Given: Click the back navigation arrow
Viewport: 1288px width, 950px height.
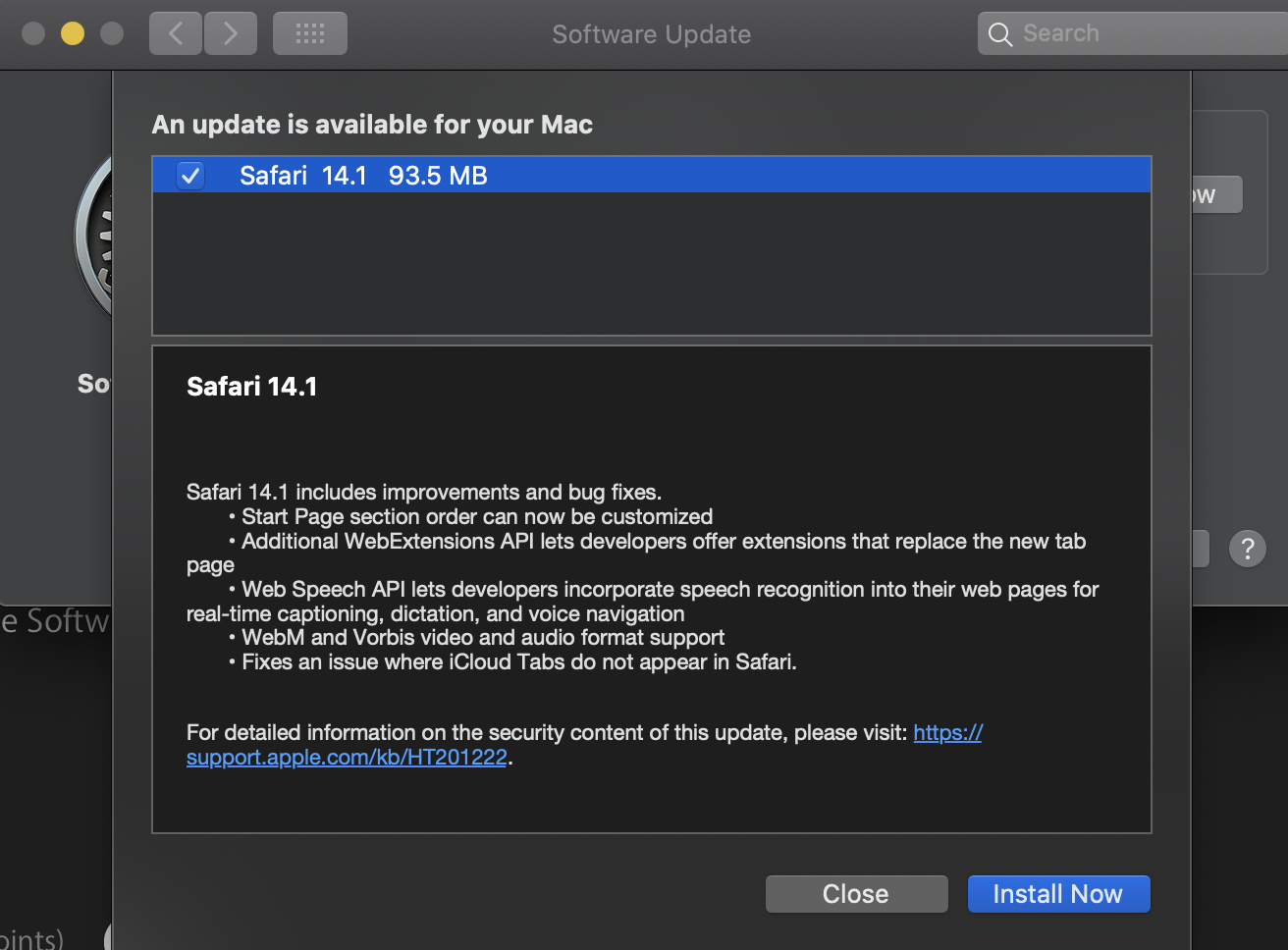Looking at the screenshot, I should click(175, 32).
